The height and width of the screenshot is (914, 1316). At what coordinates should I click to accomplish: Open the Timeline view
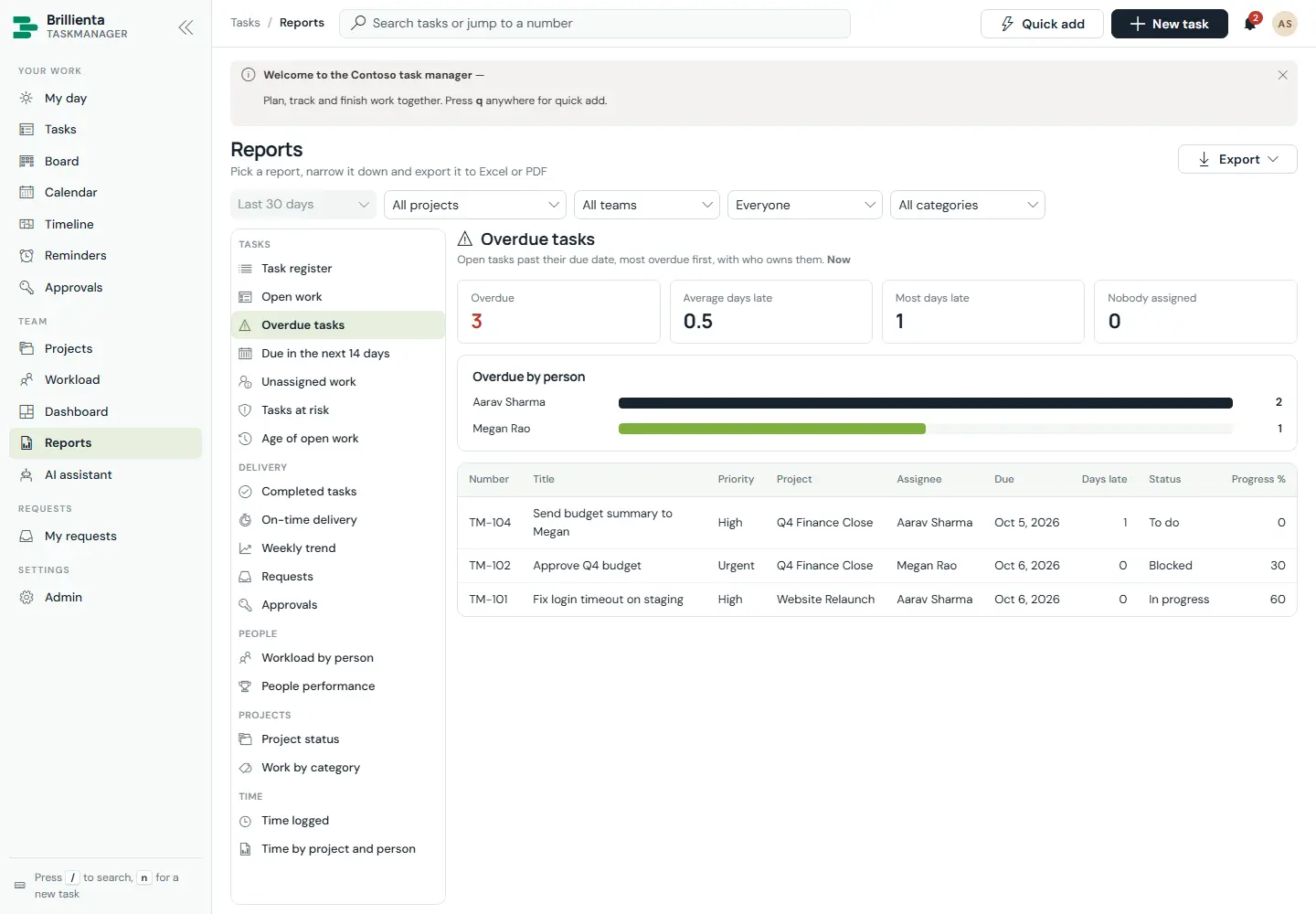click(105, 224)
